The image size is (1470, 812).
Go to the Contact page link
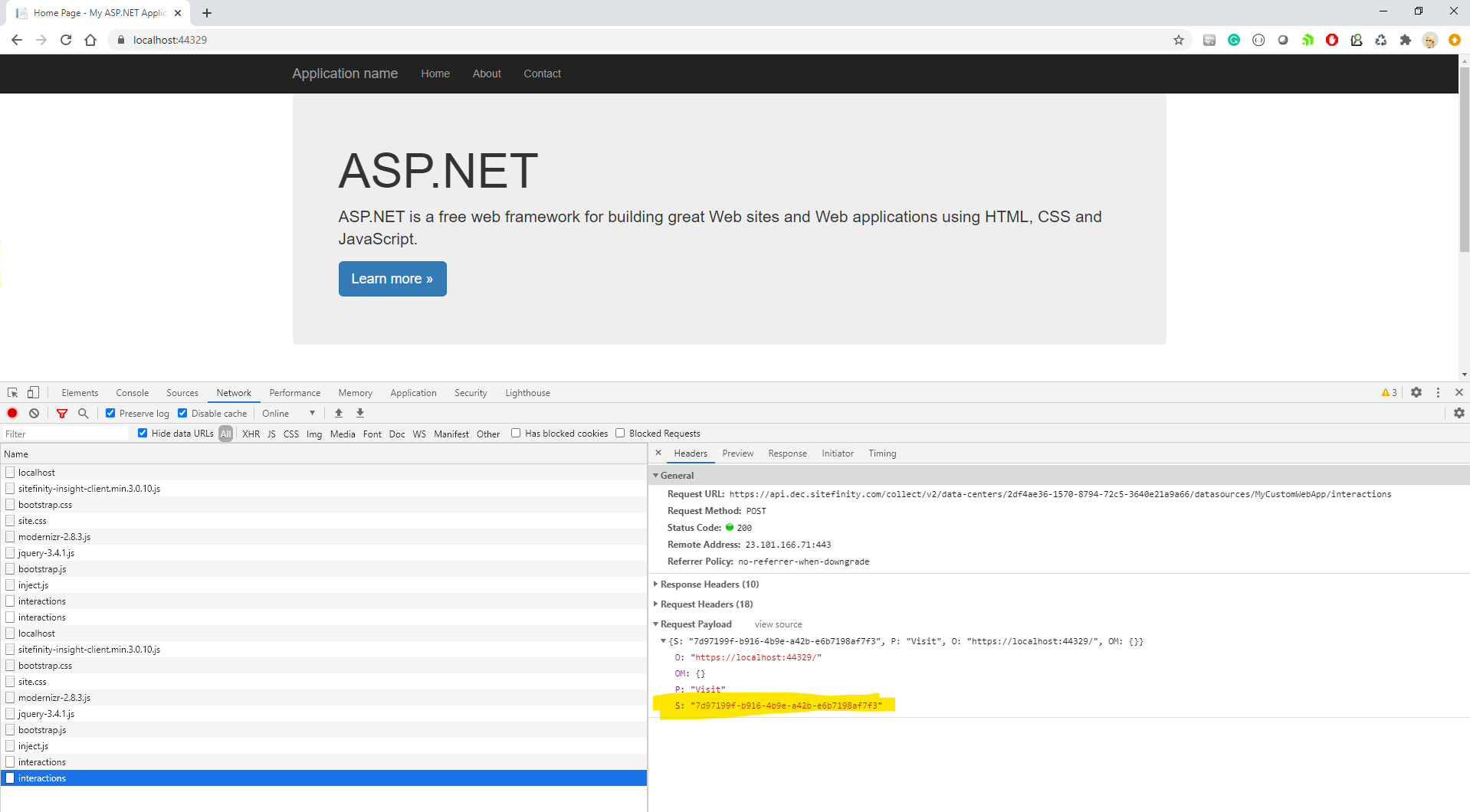543,74
